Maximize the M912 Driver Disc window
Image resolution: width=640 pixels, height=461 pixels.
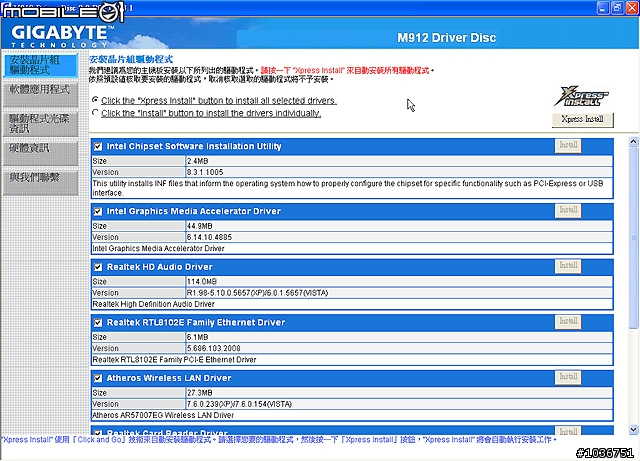click(x=617, y=8)
